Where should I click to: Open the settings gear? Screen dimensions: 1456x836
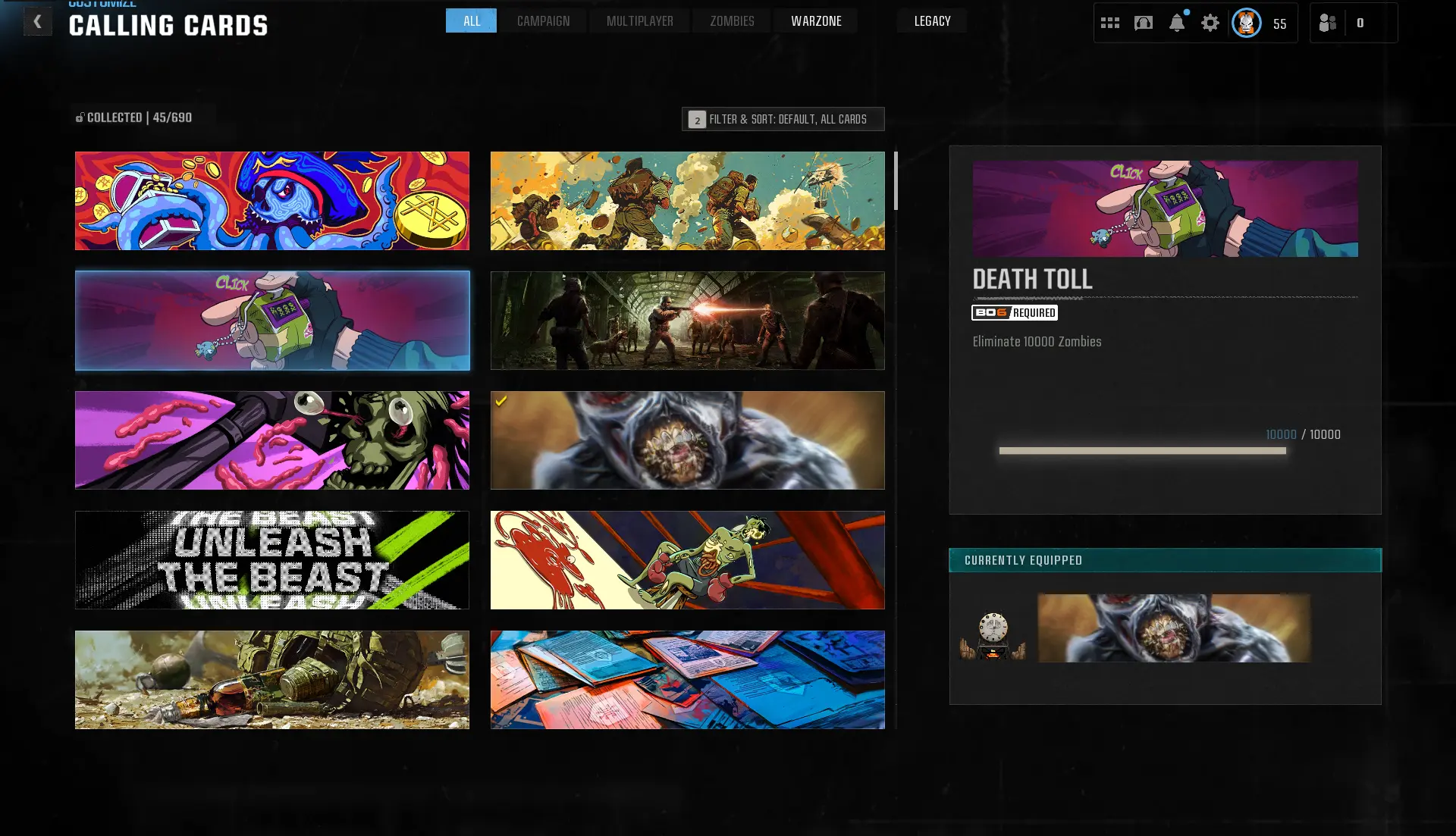[1210, 23]
